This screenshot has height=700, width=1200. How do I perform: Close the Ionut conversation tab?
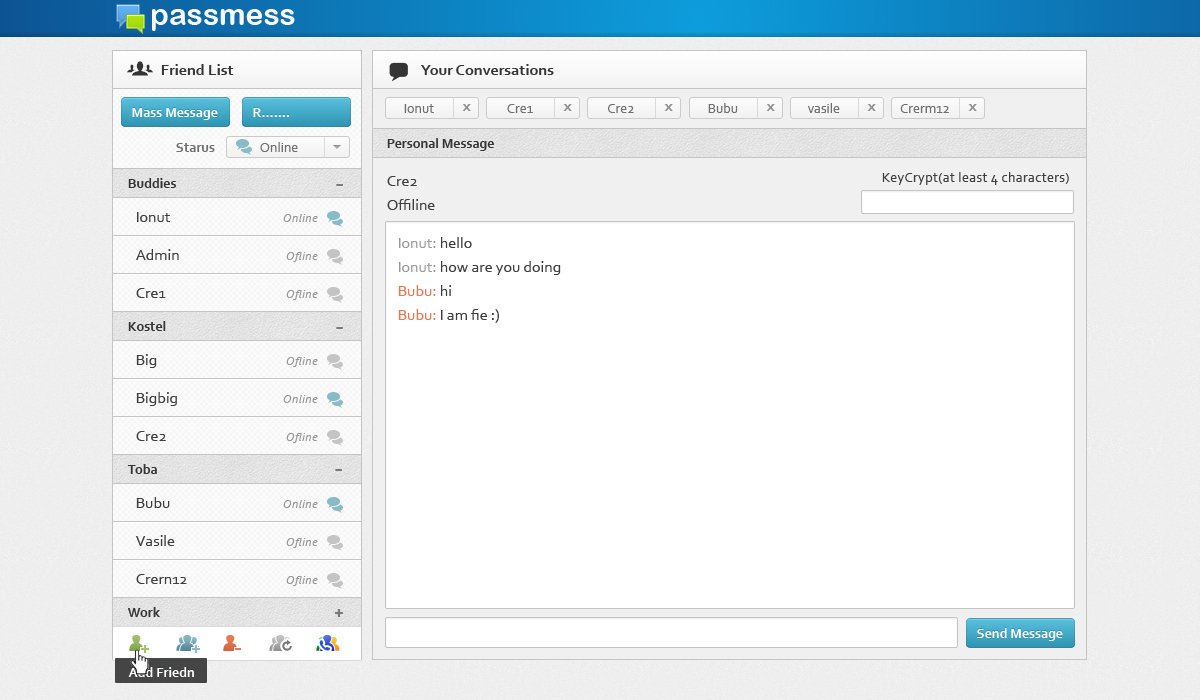pyautogui.click(x=466, y=108)
